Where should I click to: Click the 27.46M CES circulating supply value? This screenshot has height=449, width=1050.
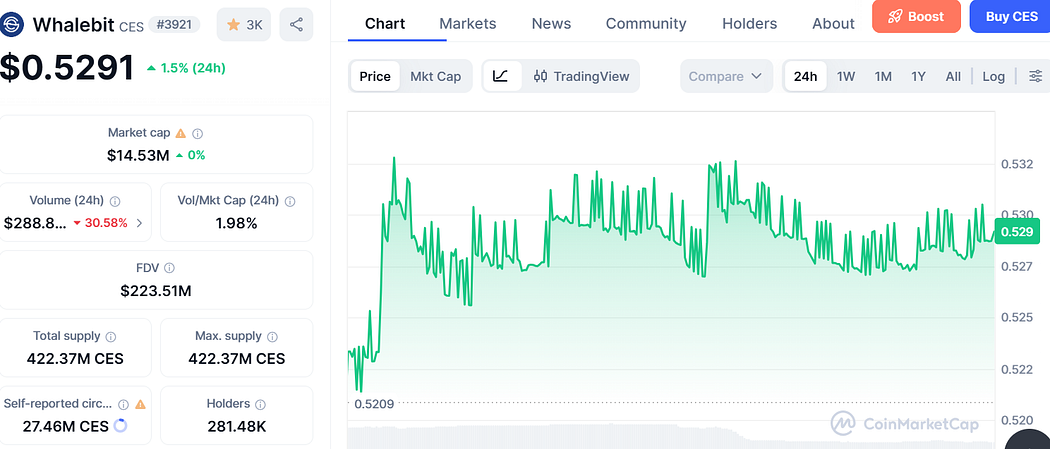coord(65,426)
